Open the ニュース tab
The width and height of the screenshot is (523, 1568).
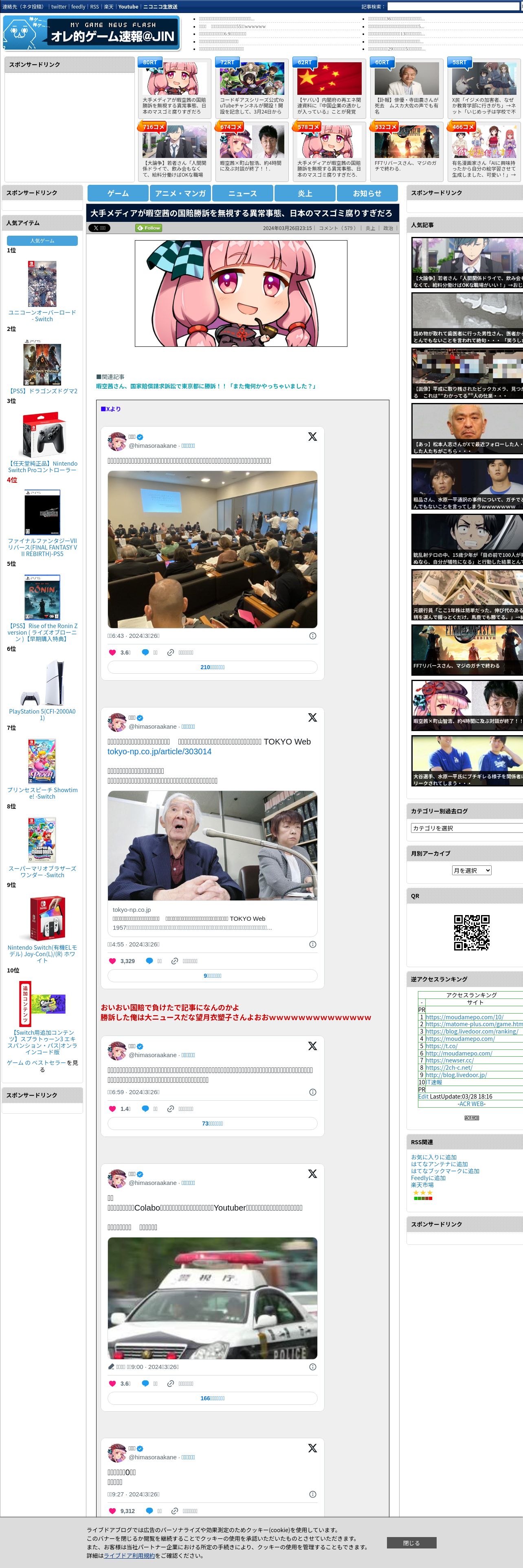click(242, 193)
